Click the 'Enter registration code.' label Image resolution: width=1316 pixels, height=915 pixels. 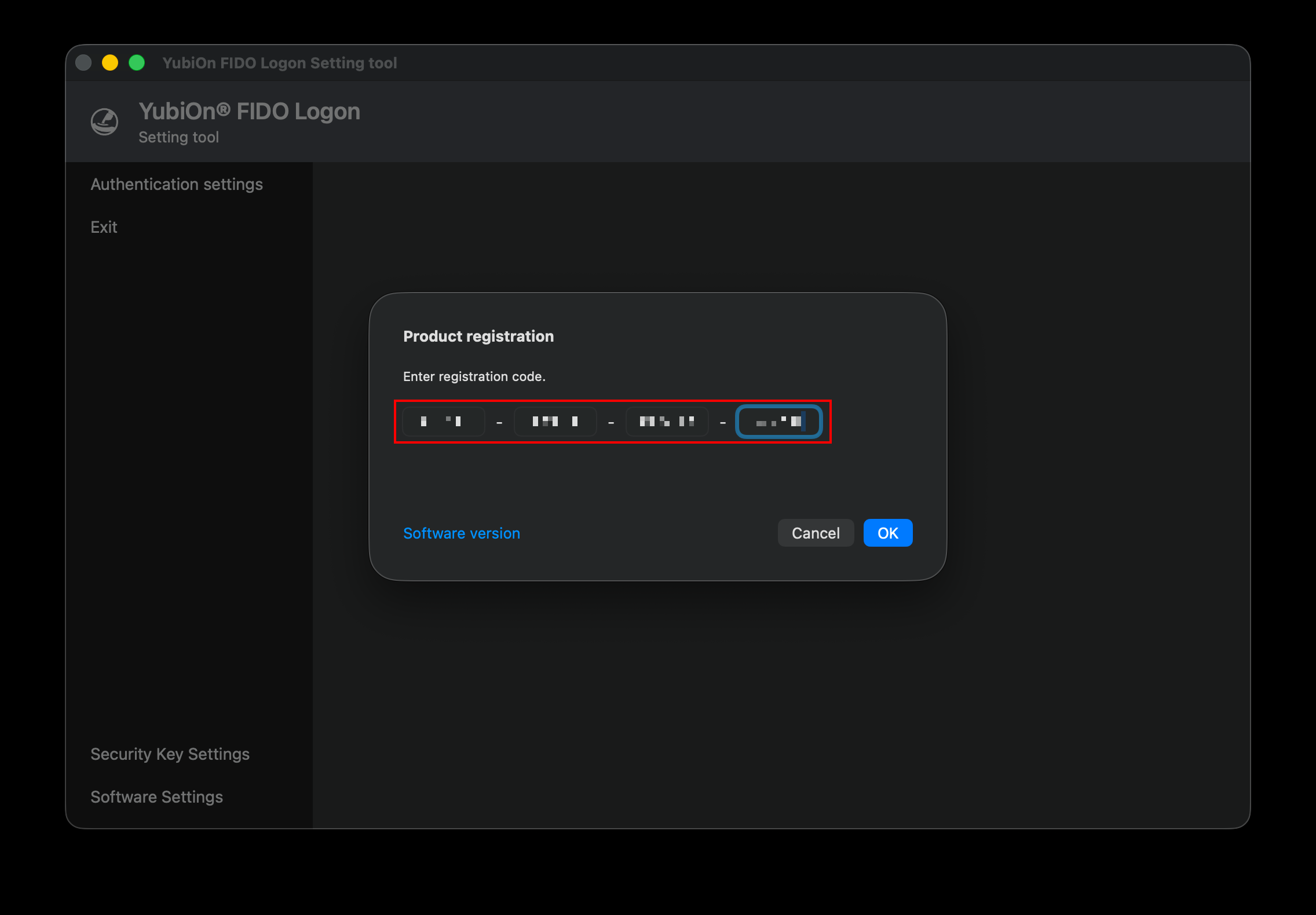[474, 376]
